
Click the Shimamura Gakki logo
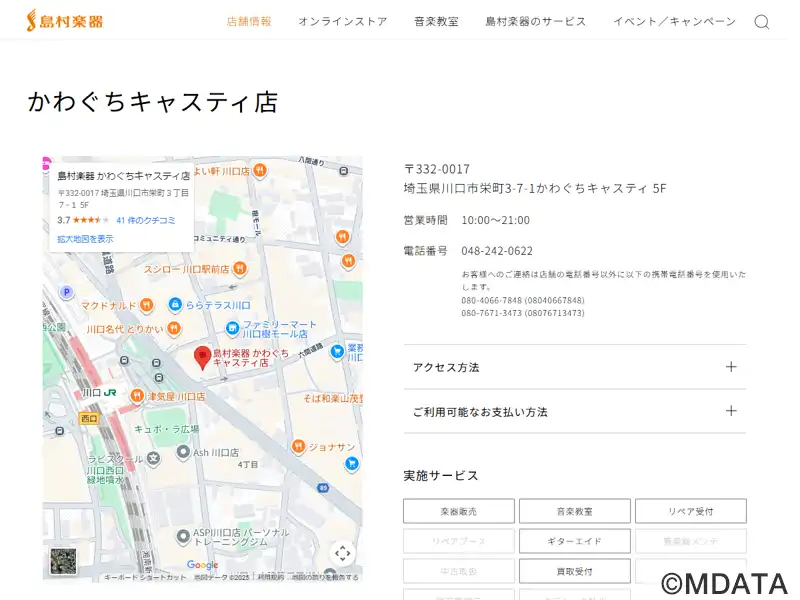tap(65, 21)
